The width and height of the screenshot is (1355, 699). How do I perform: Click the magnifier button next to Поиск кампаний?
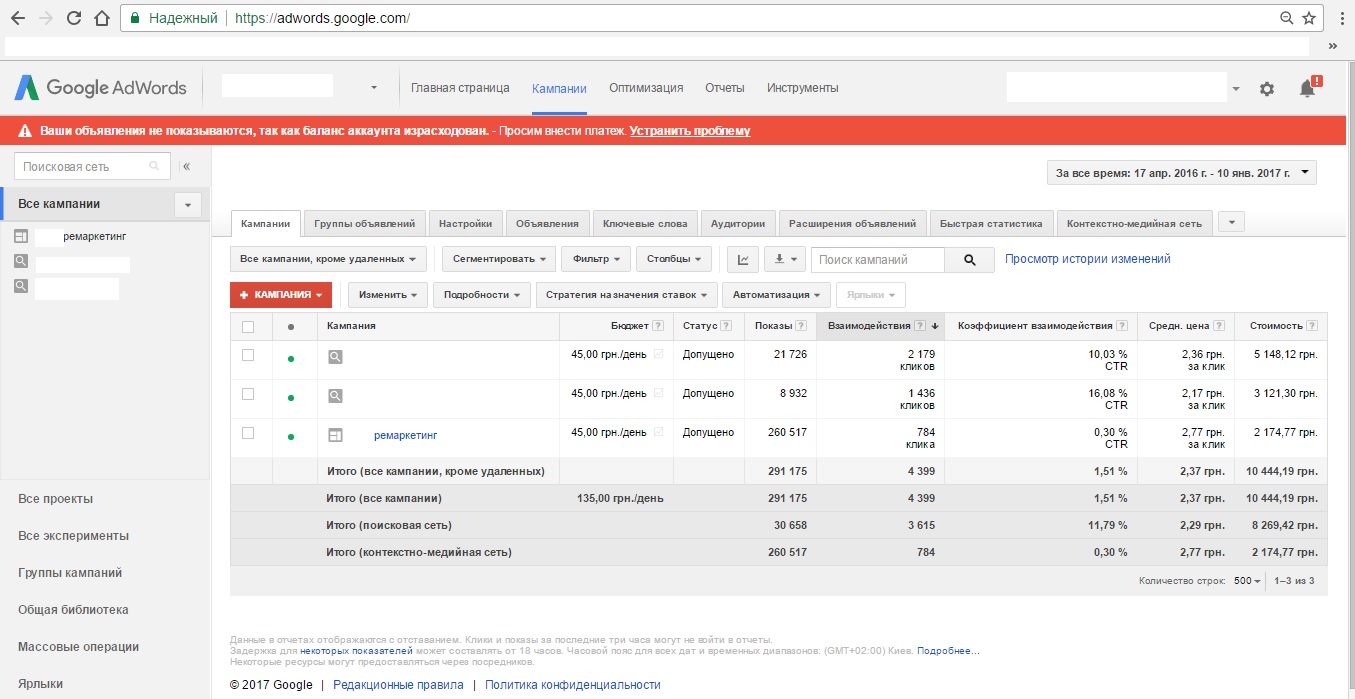pos(969,260)
